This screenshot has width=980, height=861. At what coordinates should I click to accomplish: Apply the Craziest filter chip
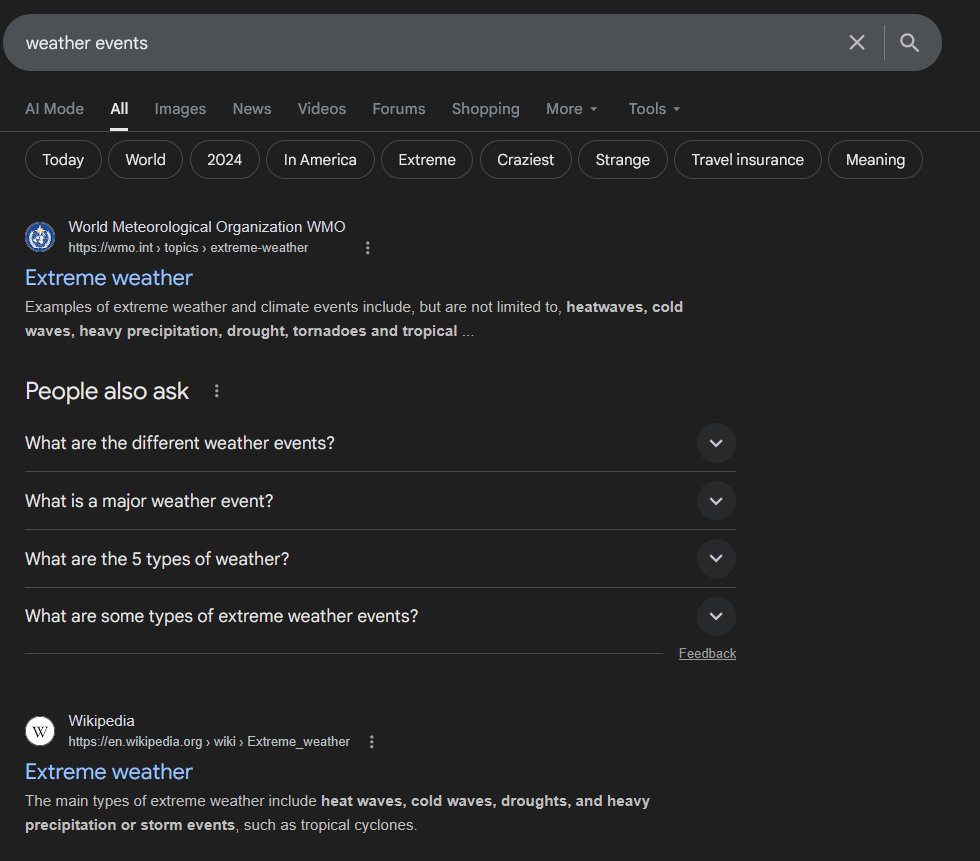tap(526, 160)
